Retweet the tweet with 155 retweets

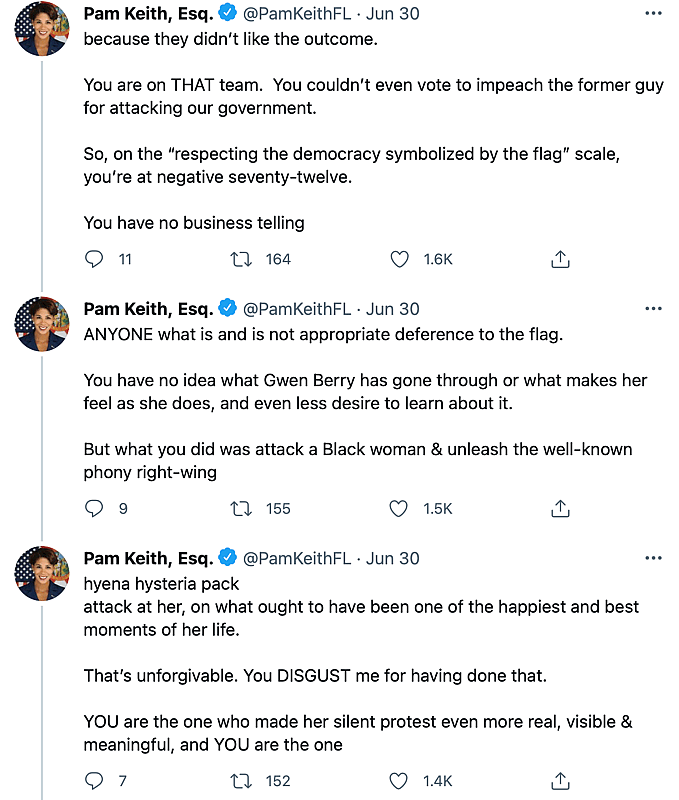point(241,508)
